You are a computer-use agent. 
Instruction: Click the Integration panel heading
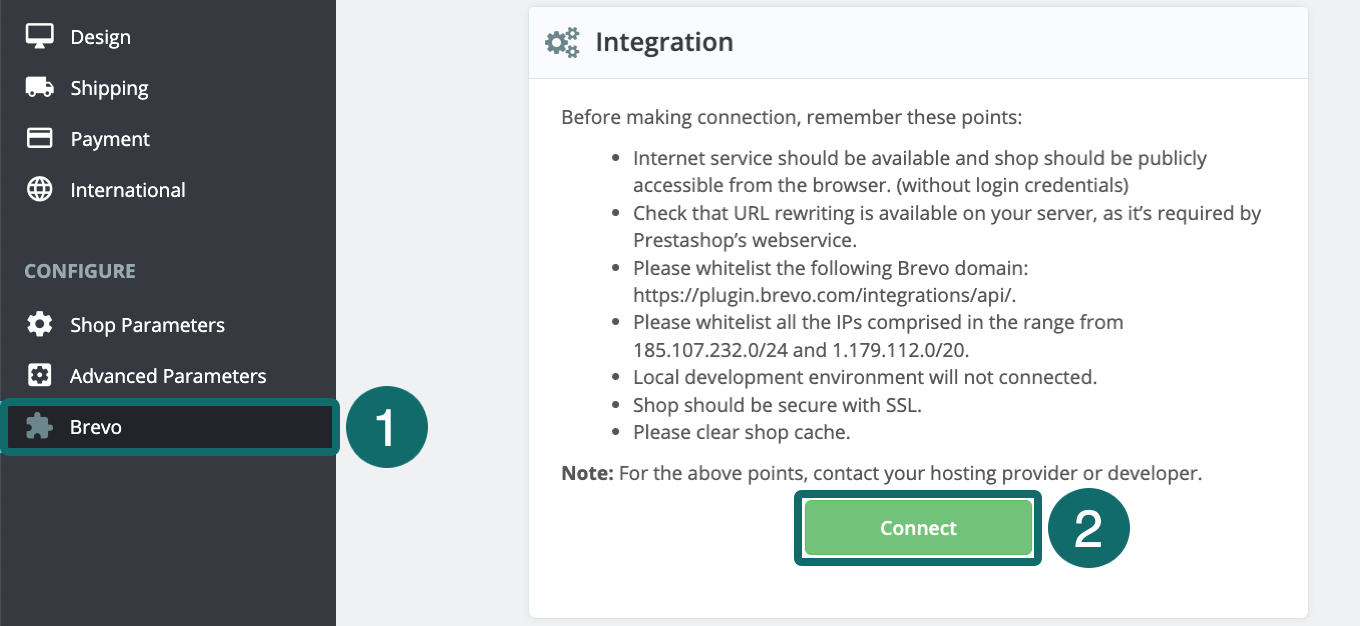click(x=664, y=42)
